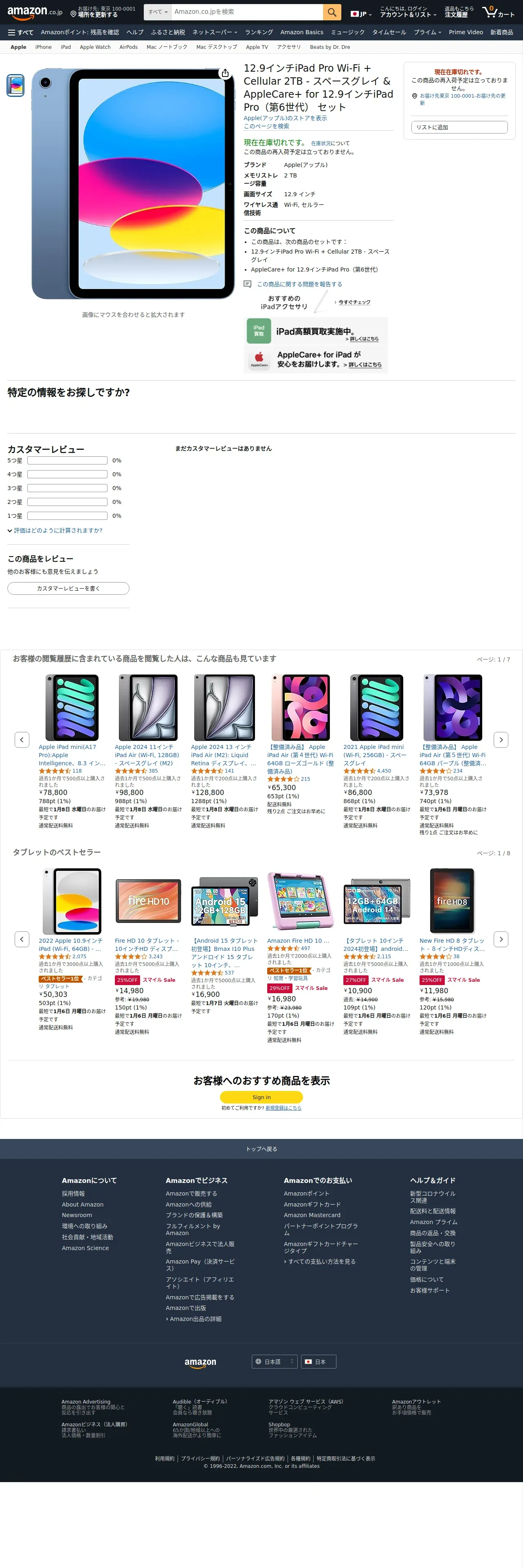Image resolution: width=523 pixels, height=1568 pixels.
Task: Open the JP language selector dropdown
Action: point(361,14)
